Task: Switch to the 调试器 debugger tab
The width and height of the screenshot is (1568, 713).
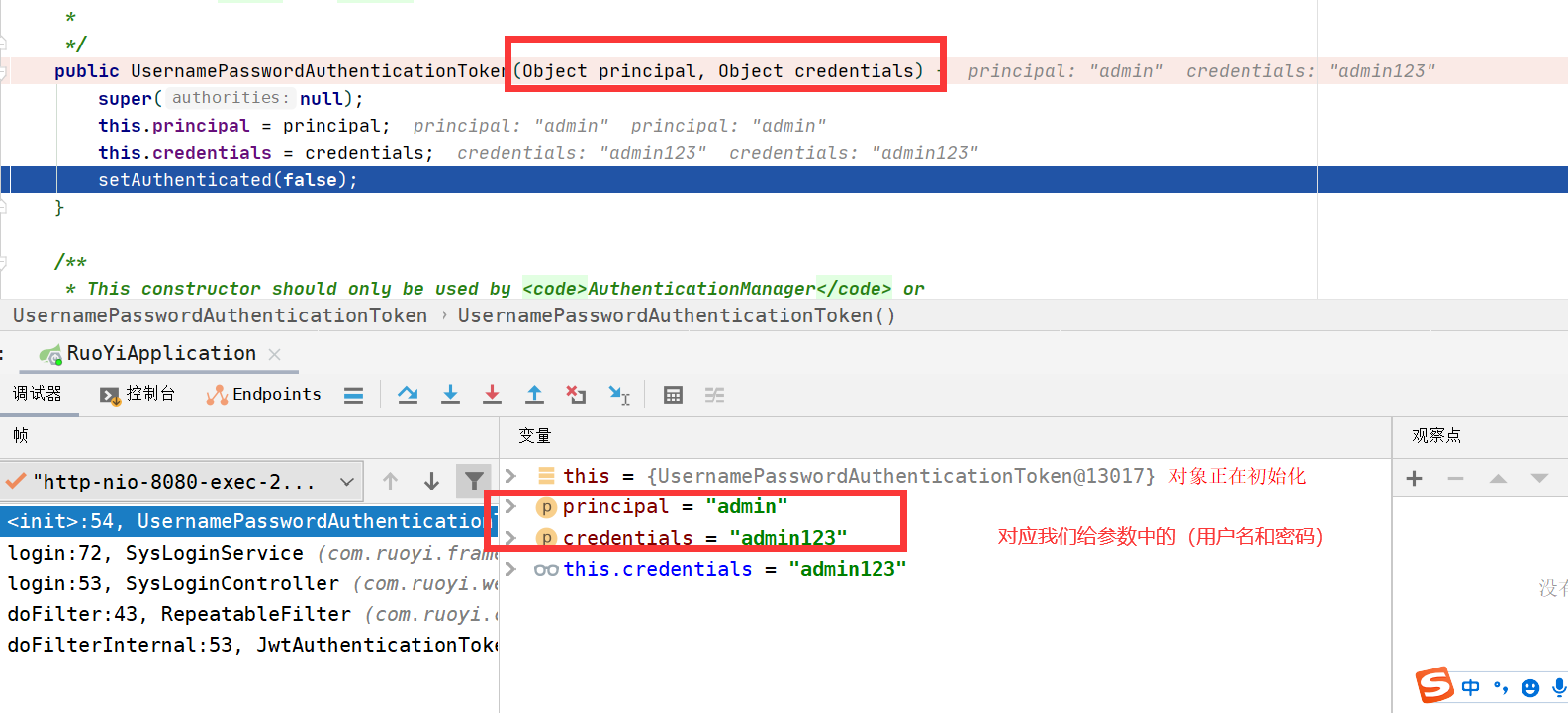Action: (x=38, y=394)
